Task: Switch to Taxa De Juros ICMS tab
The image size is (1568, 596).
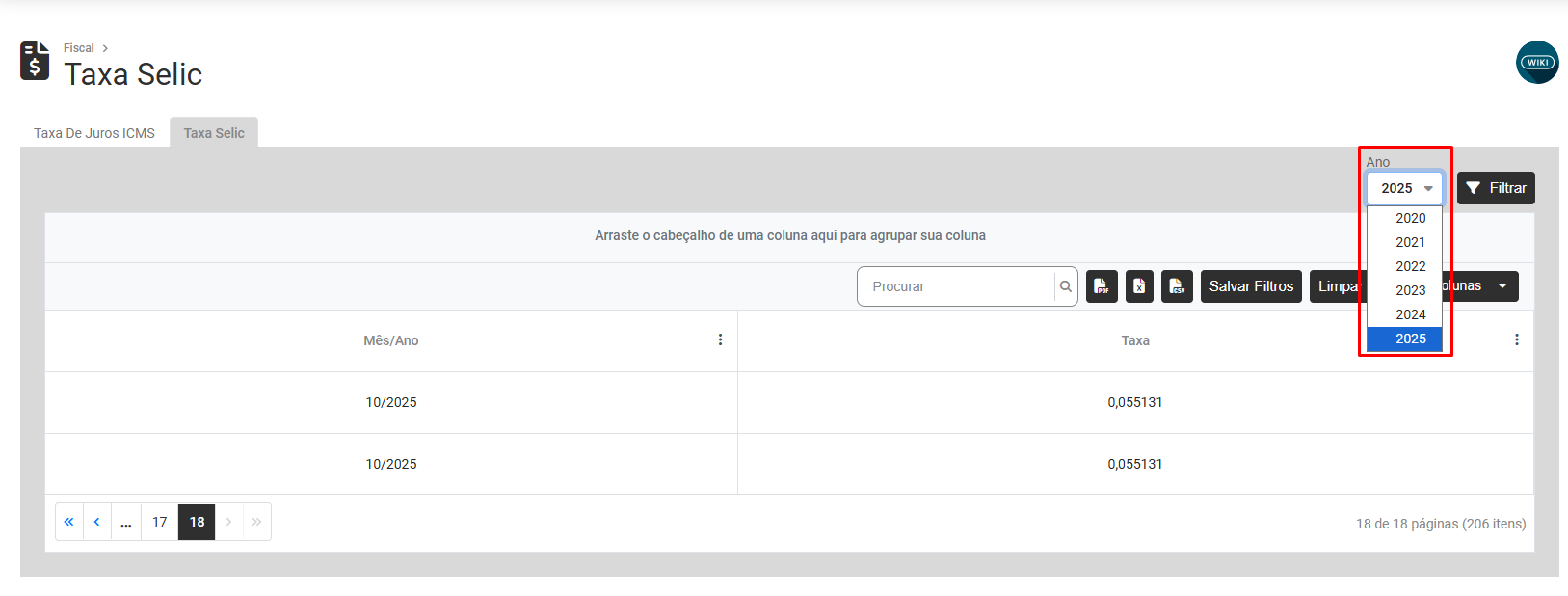Action: point(94,133)
